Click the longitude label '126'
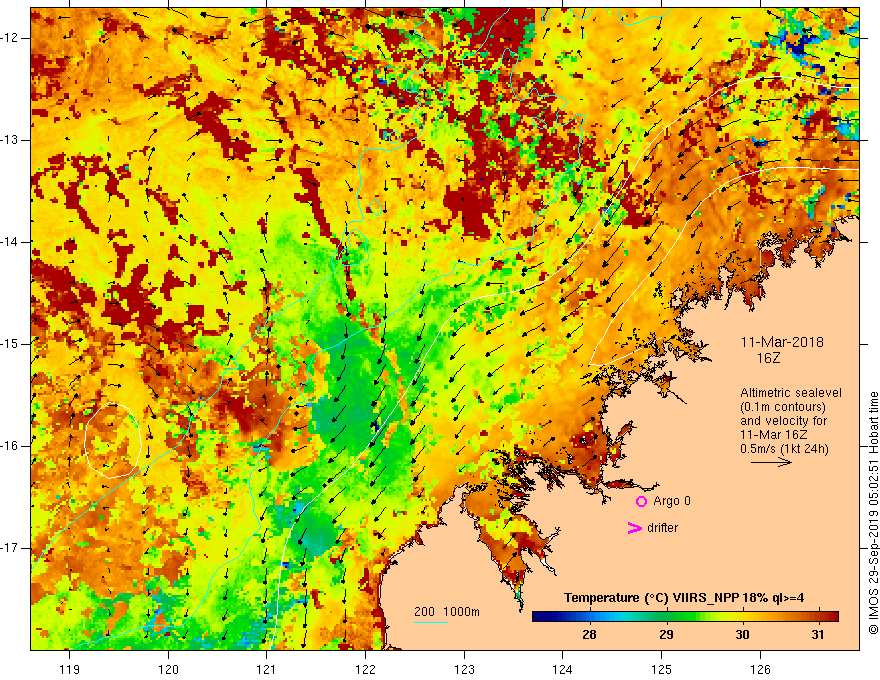 [760, 669]
